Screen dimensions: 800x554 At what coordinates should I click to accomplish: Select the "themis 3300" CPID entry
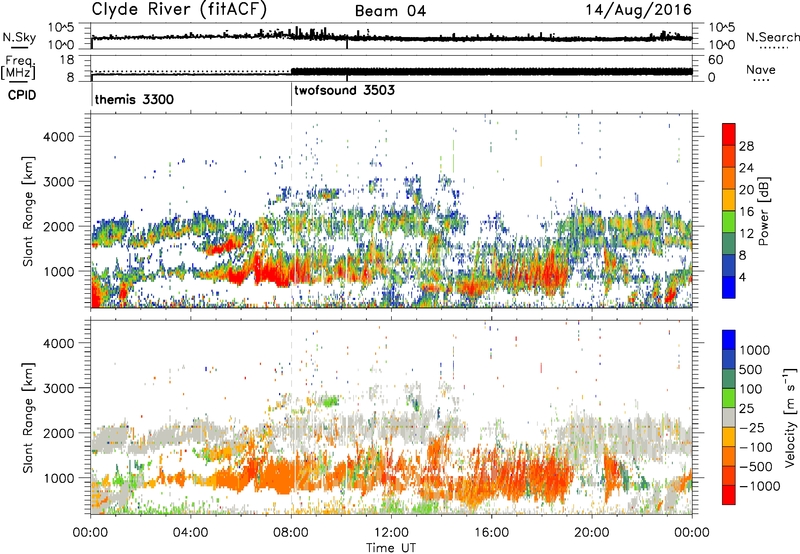[x=134, y=99]
